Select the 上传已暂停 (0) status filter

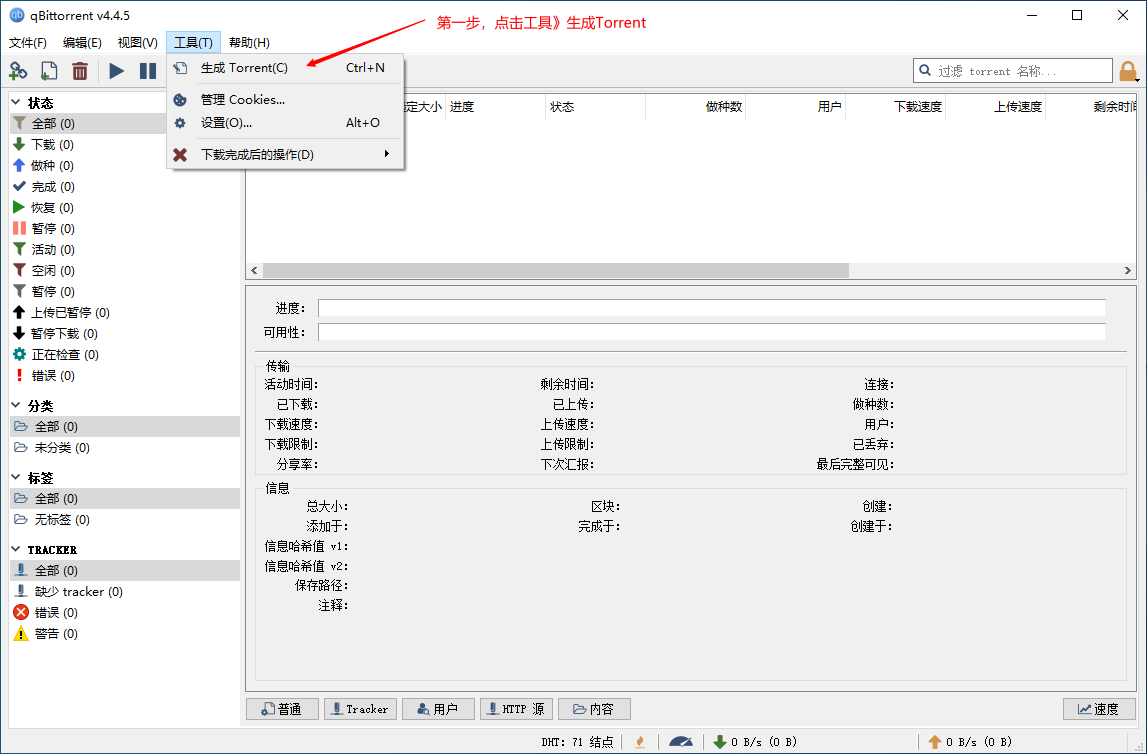[125, 312]
